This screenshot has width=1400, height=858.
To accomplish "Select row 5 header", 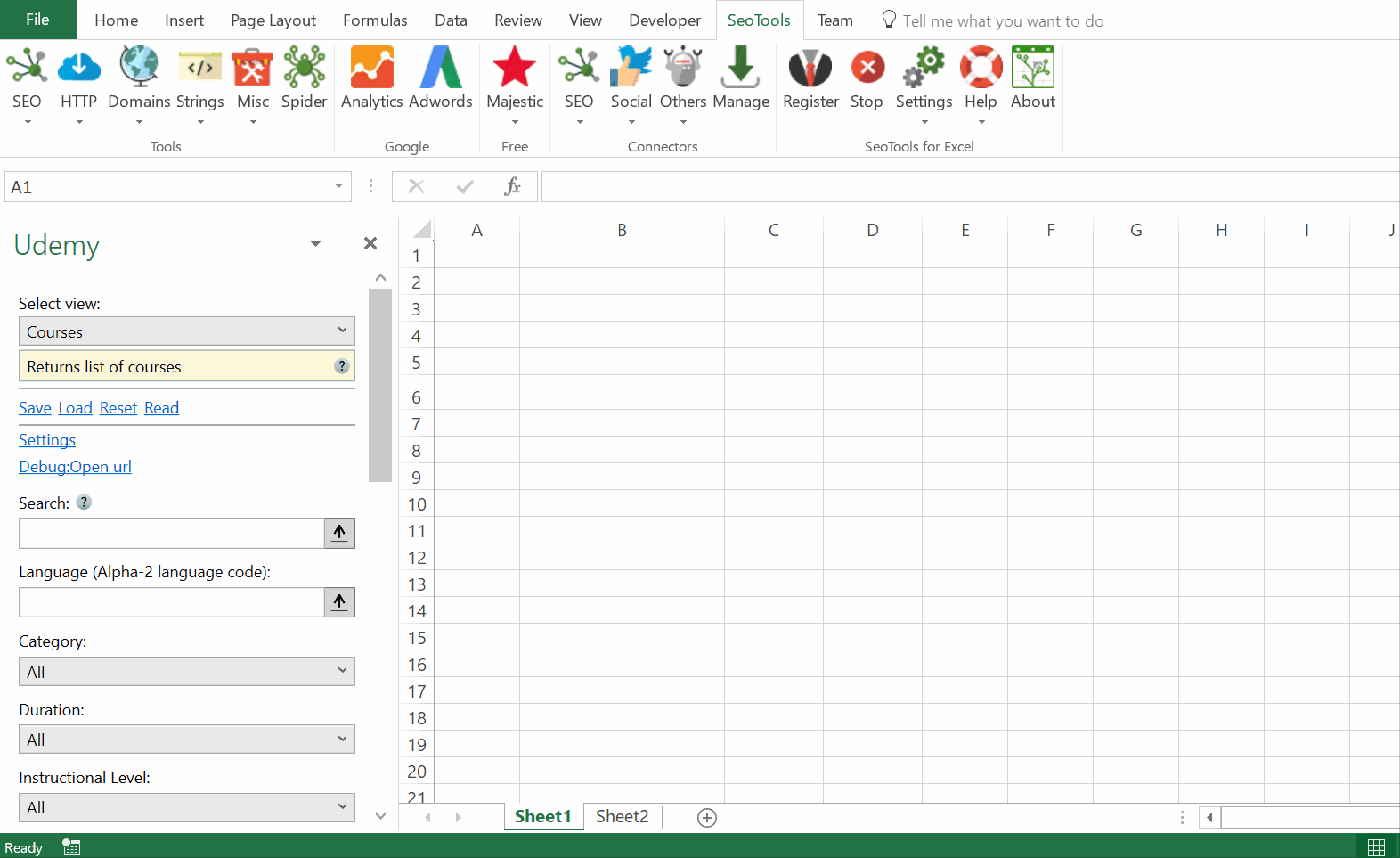I will [x=416, y=363].
